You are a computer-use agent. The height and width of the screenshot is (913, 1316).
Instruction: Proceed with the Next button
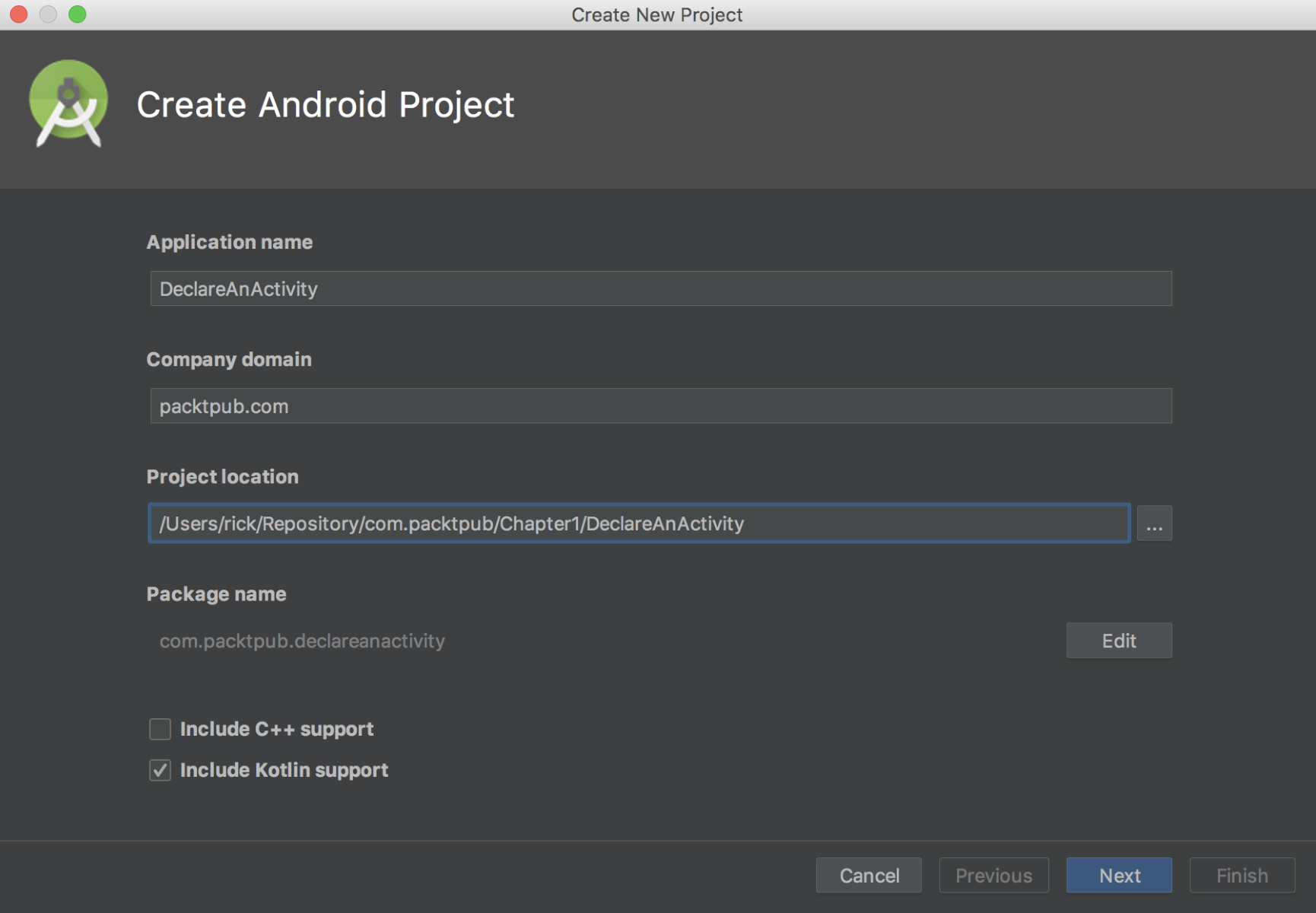1119,876
